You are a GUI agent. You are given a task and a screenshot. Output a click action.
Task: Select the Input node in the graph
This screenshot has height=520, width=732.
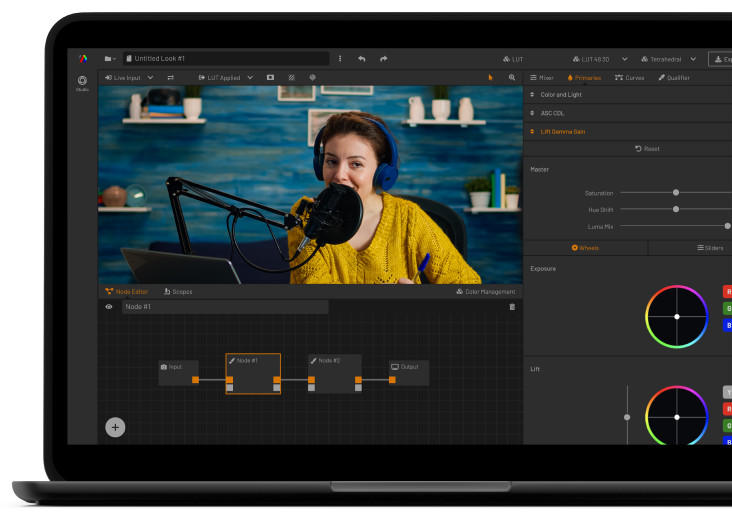pyautogui.click(x=178, y=372)
